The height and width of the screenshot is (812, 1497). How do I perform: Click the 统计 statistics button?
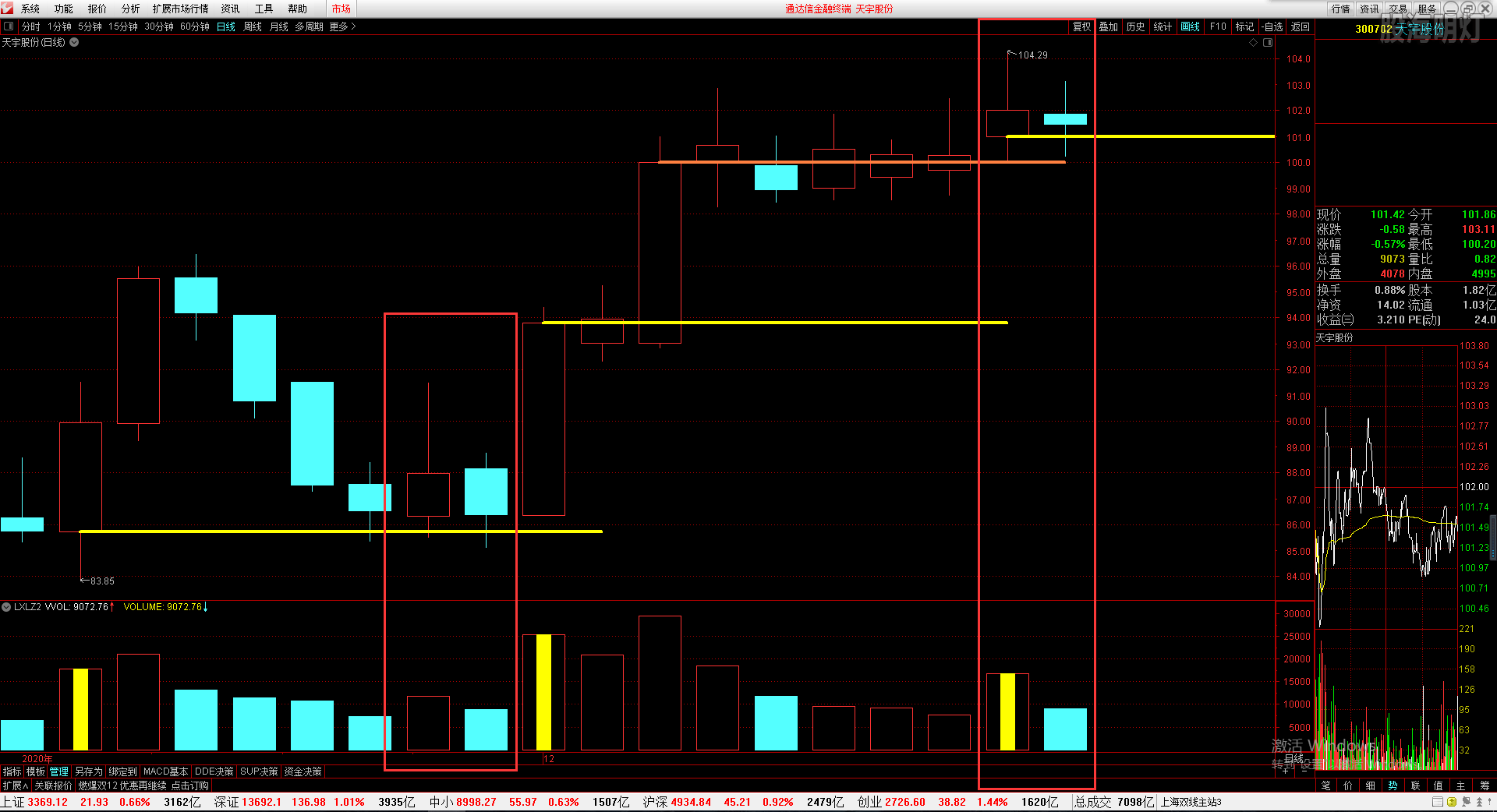[1163, 26]
